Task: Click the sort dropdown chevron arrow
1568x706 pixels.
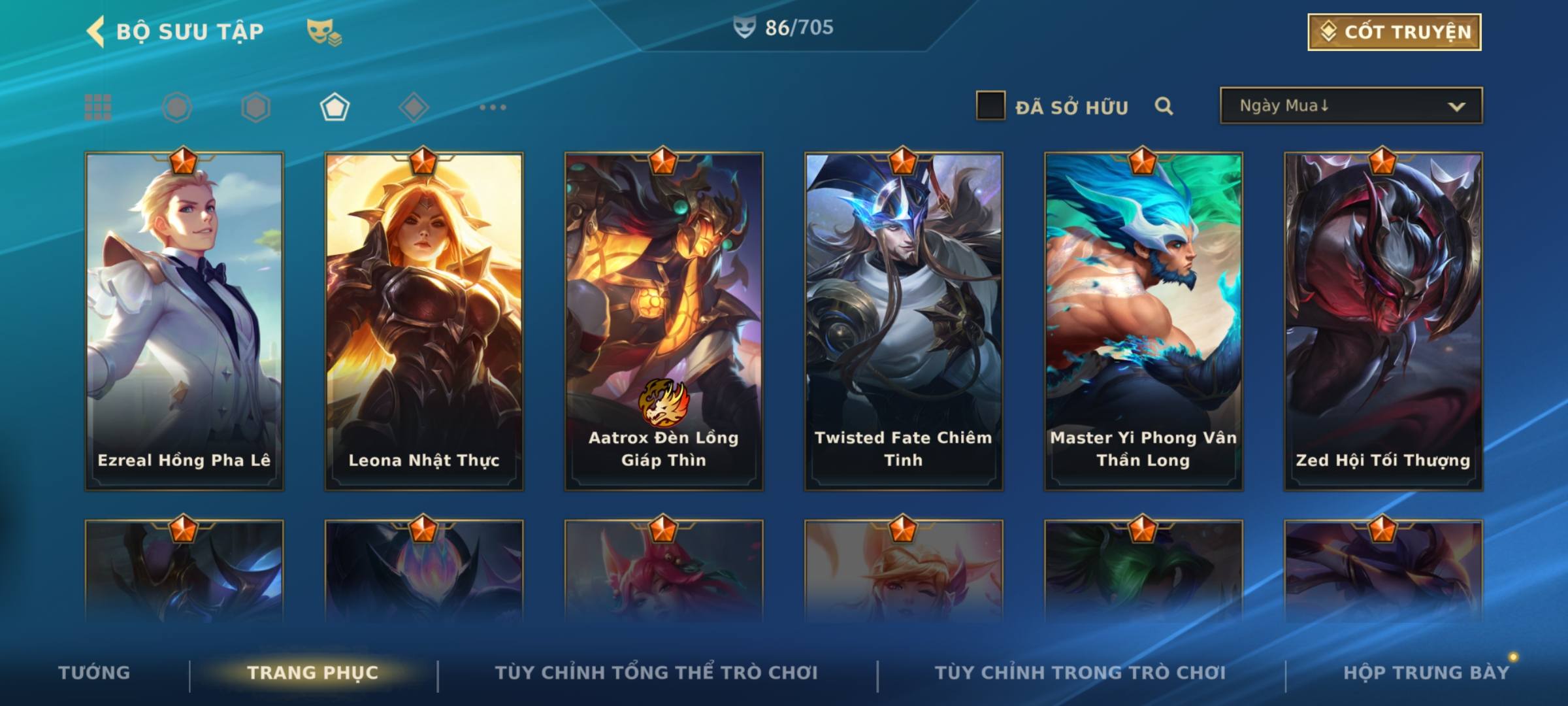Action: pos(1457,107)
